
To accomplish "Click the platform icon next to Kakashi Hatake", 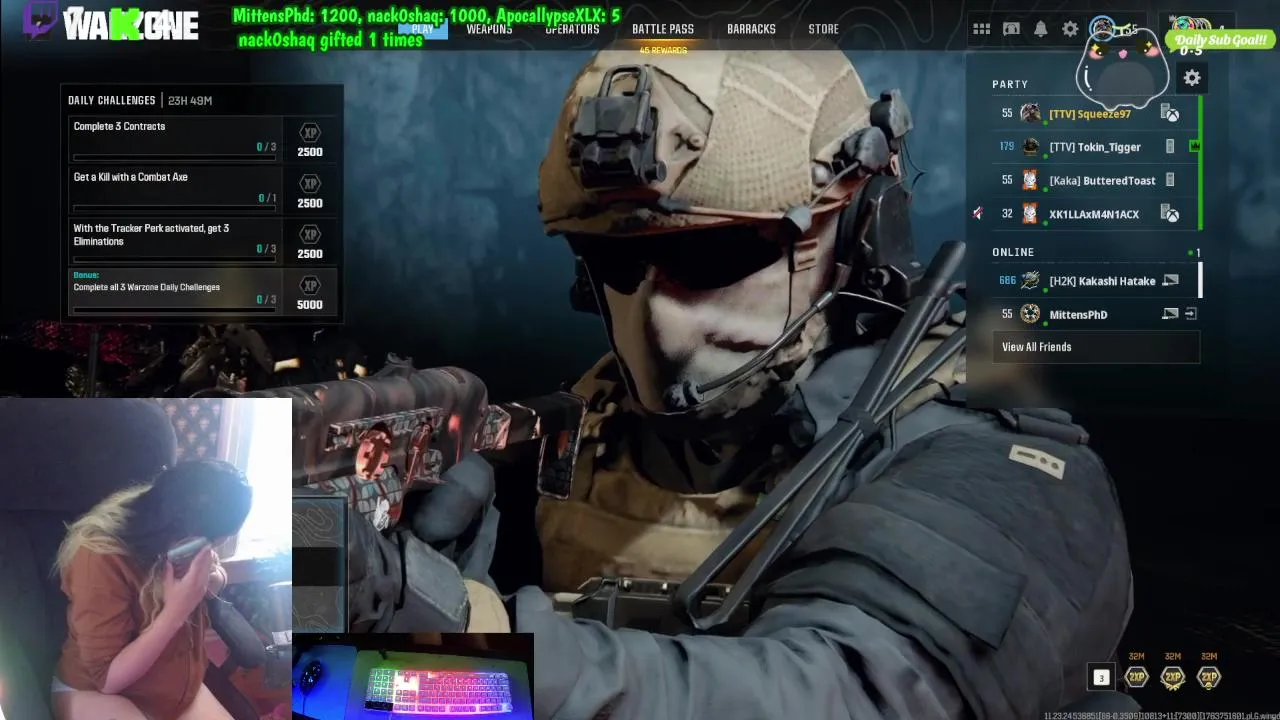I will click(1170, 281).
